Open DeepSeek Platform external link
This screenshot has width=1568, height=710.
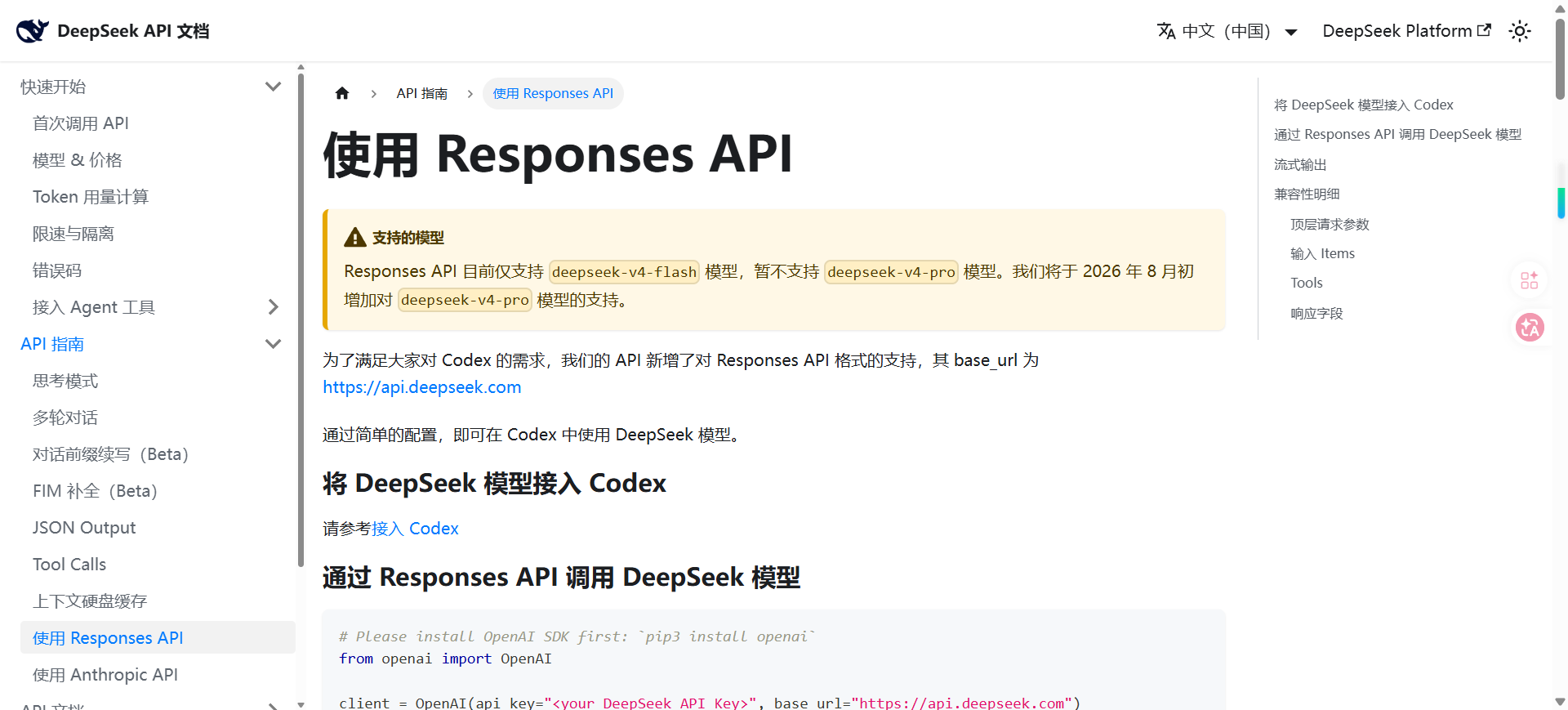pos(1406,31)
